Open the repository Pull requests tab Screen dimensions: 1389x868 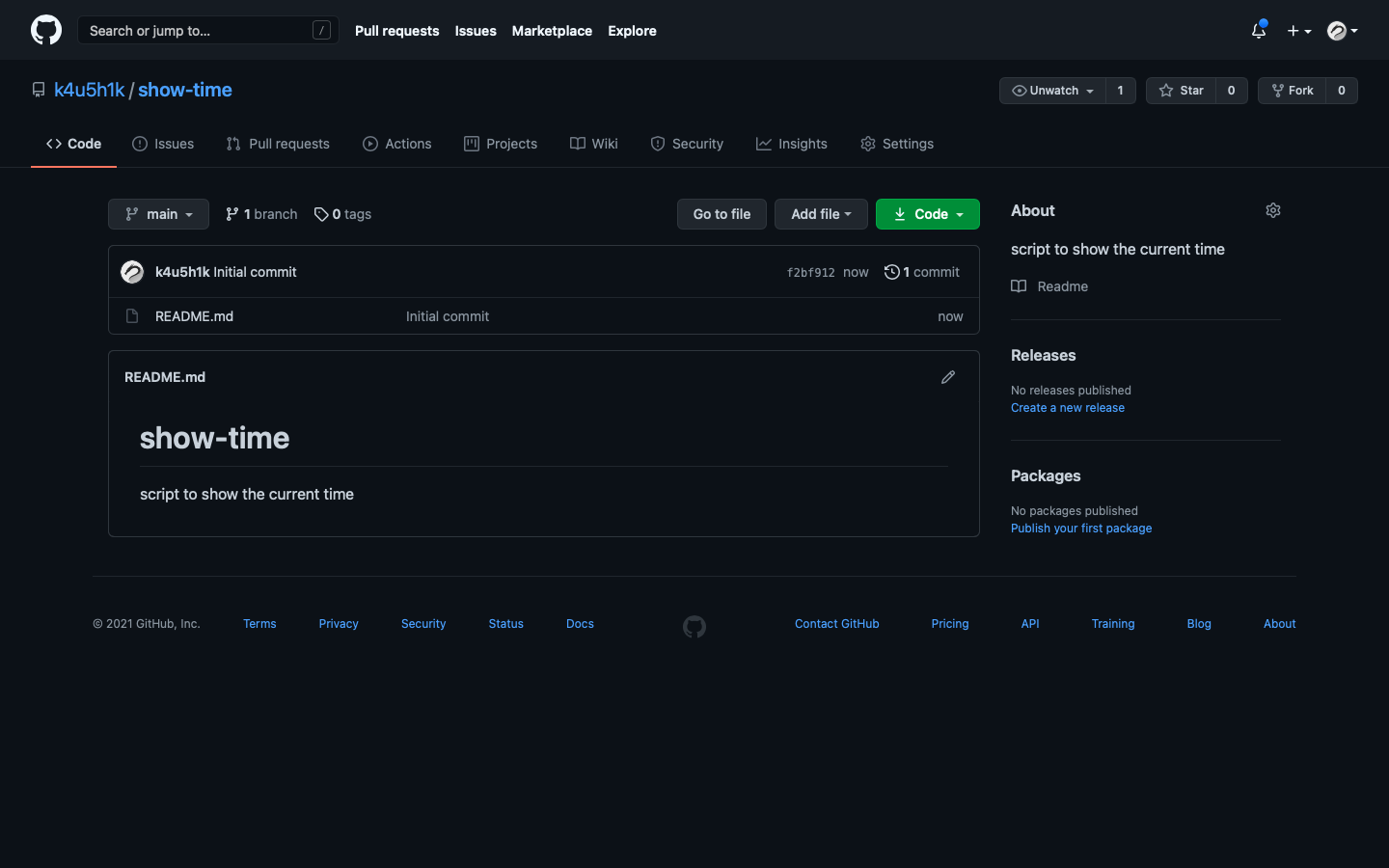coord(278,144)
